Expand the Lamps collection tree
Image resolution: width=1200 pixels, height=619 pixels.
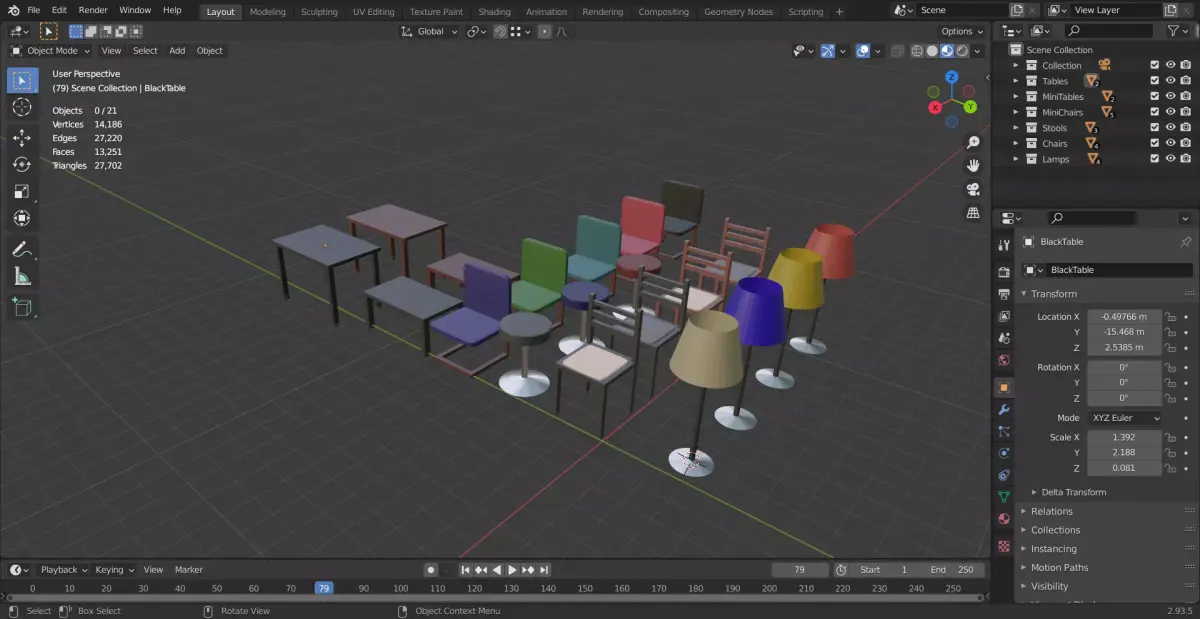[1016, 159]
